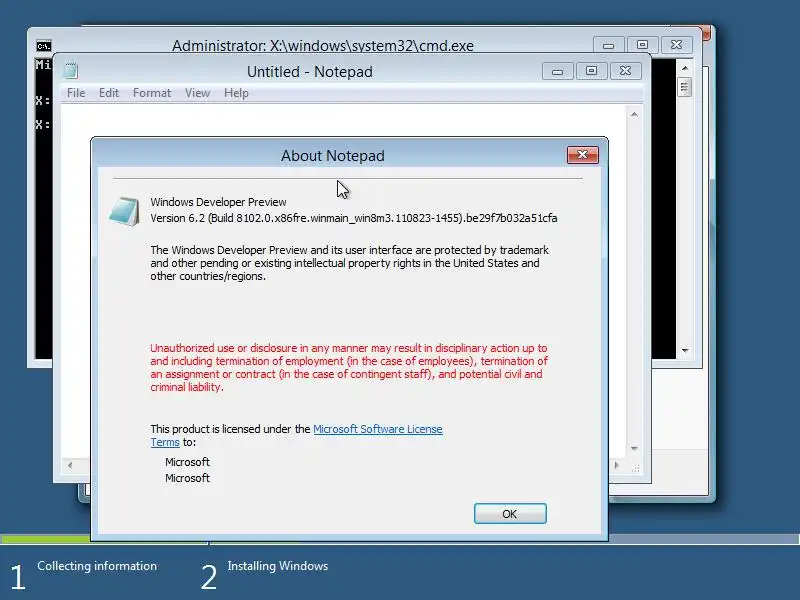Follow the 'Terms' link text
Image resolution: width=800 pixels, height=600 pixels.
pyautogui.click(x=165, y=442)
